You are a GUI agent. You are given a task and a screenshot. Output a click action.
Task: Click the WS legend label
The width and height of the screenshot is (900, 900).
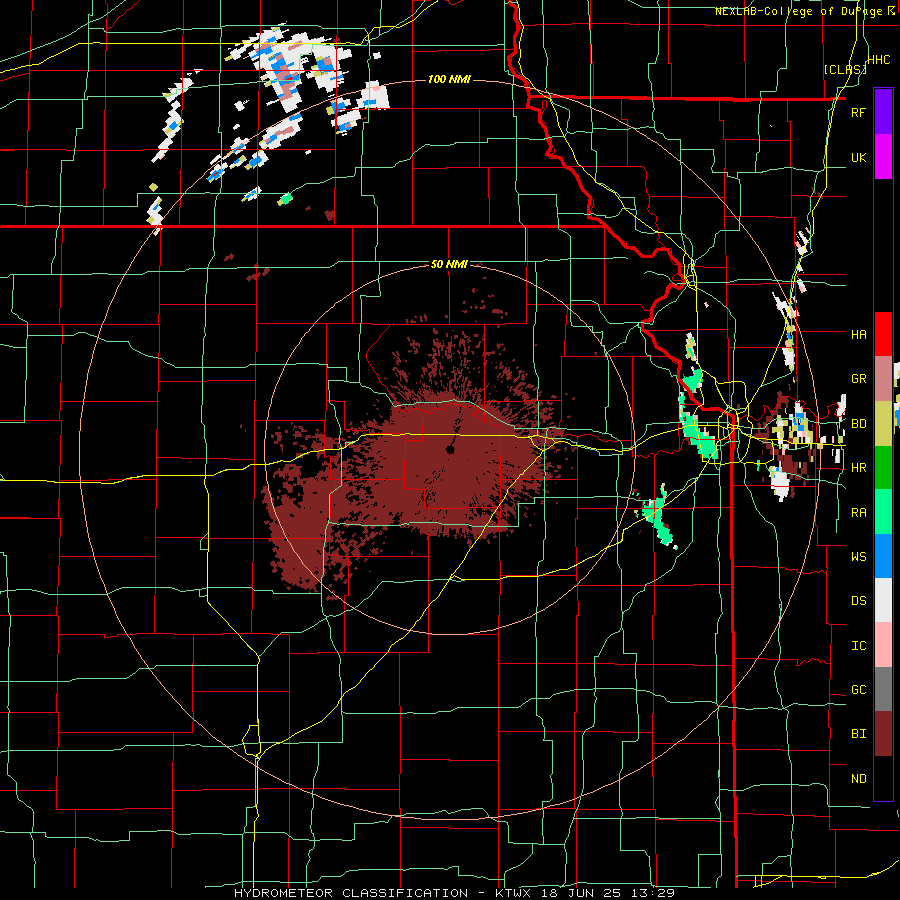pyautogui.click(x=858, y=556)
